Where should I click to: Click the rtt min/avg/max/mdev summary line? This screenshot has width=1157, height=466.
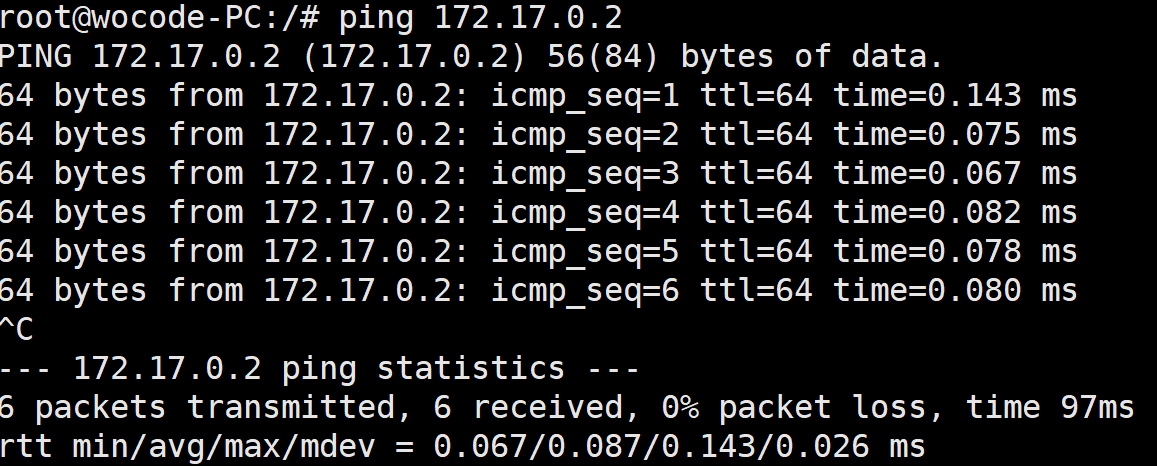click(x=462, y=446)
